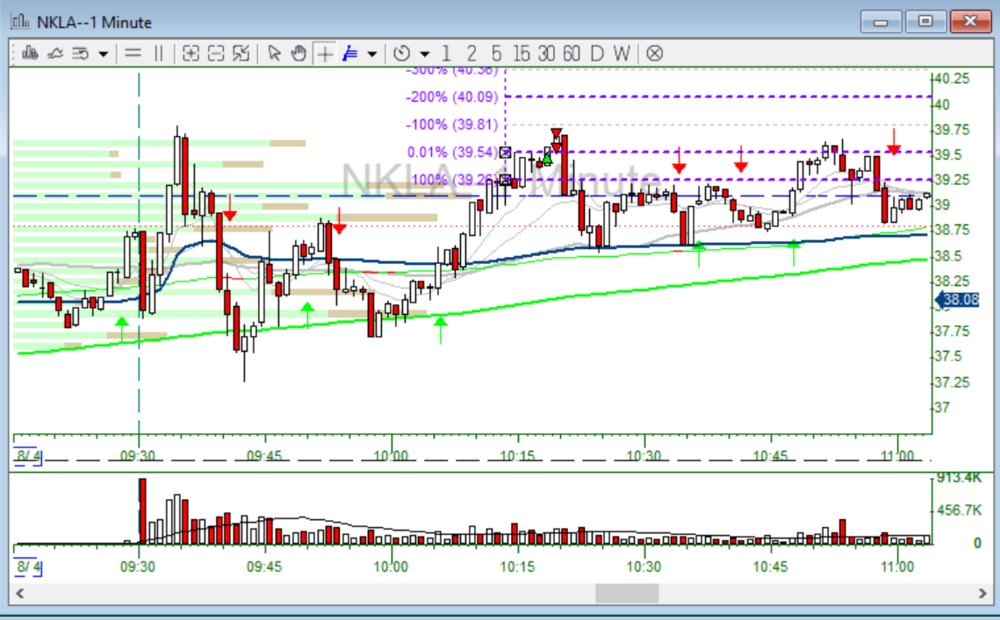Switch chart to Daily (D) timeframe

point(596,53)
